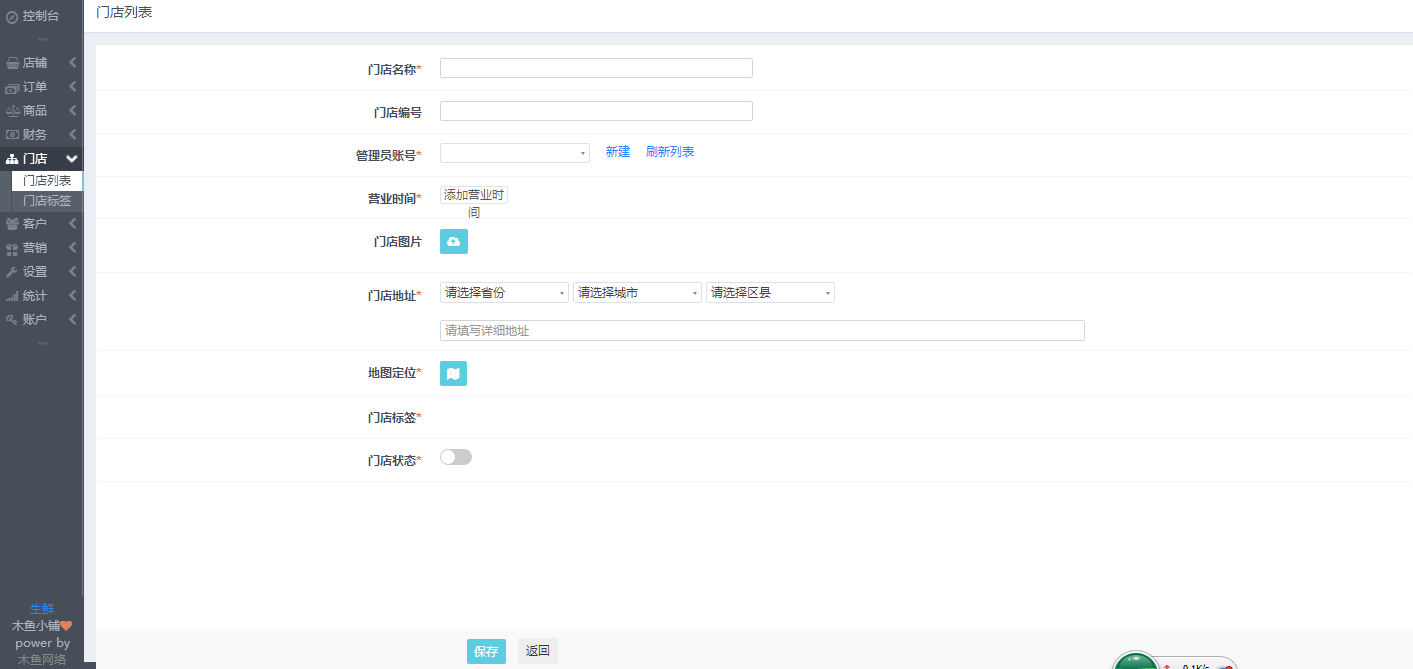Expand the 请选择区县 district dropdown

point(770,293)
